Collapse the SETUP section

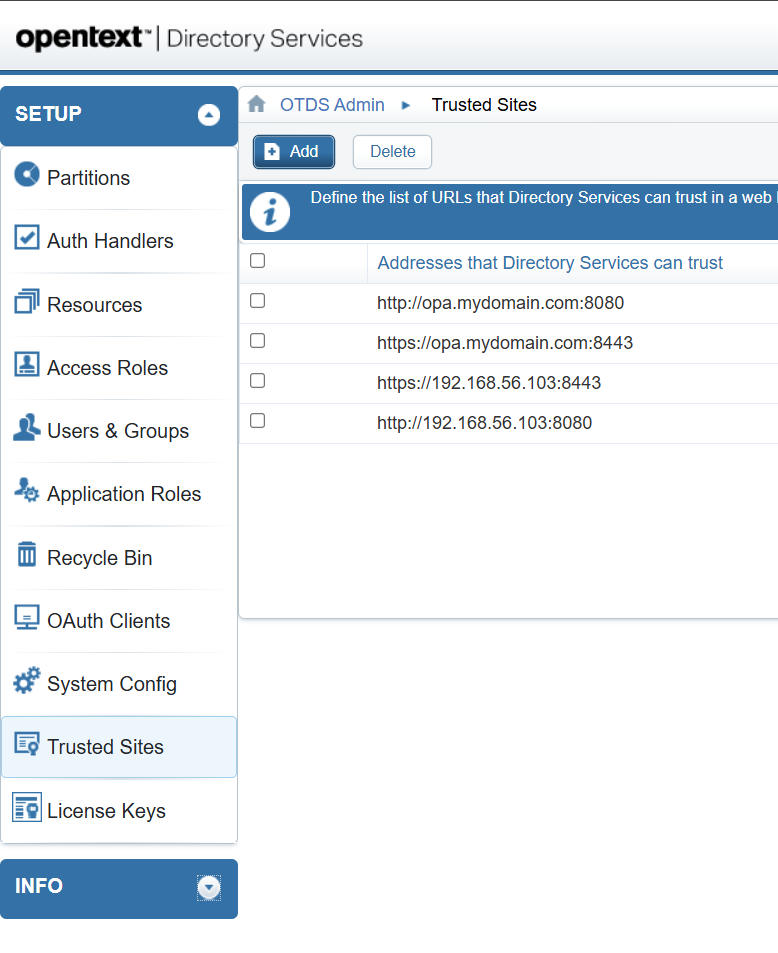[208, 115]
